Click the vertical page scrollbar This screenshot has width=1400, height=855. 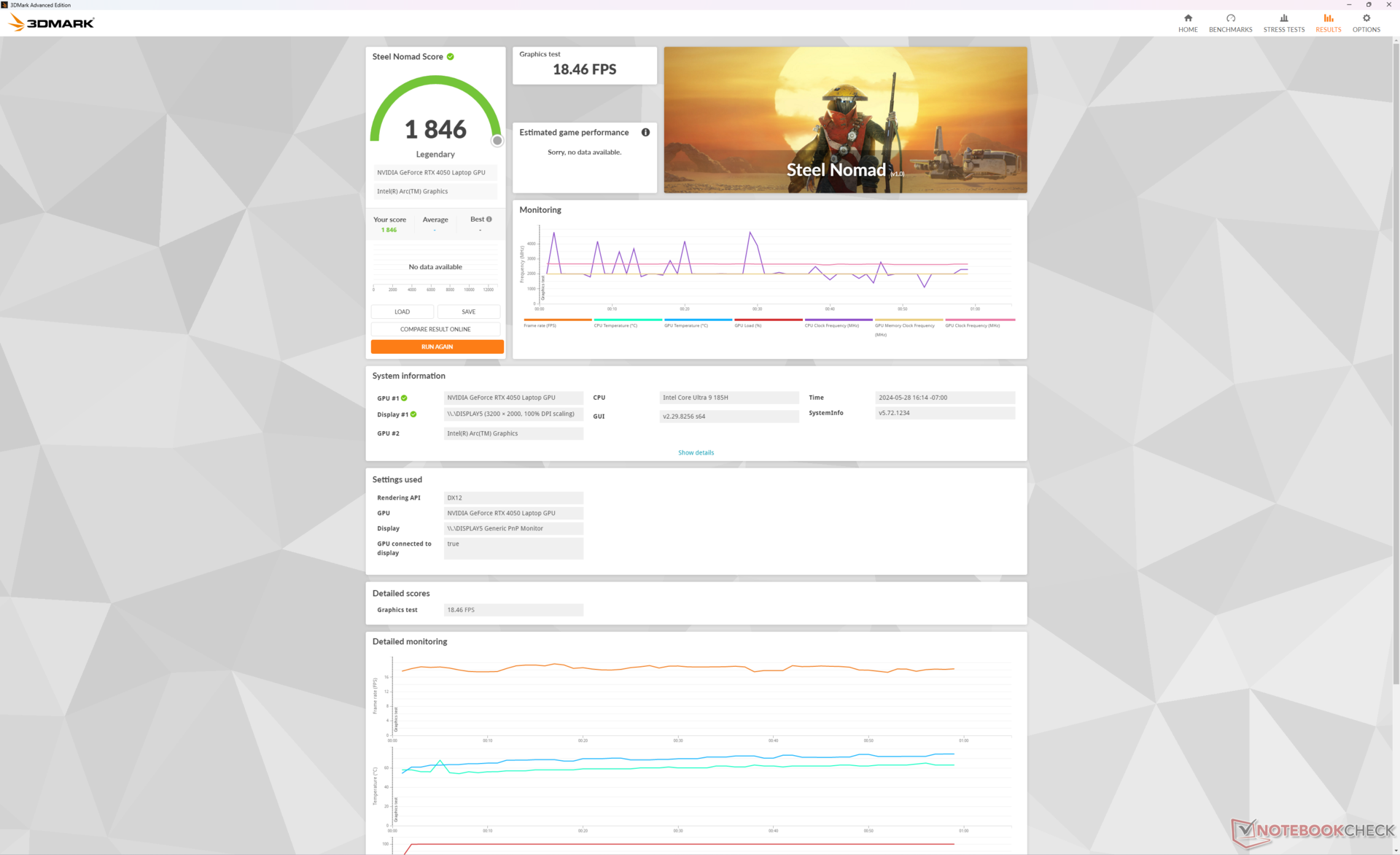tap(1396, 365)
